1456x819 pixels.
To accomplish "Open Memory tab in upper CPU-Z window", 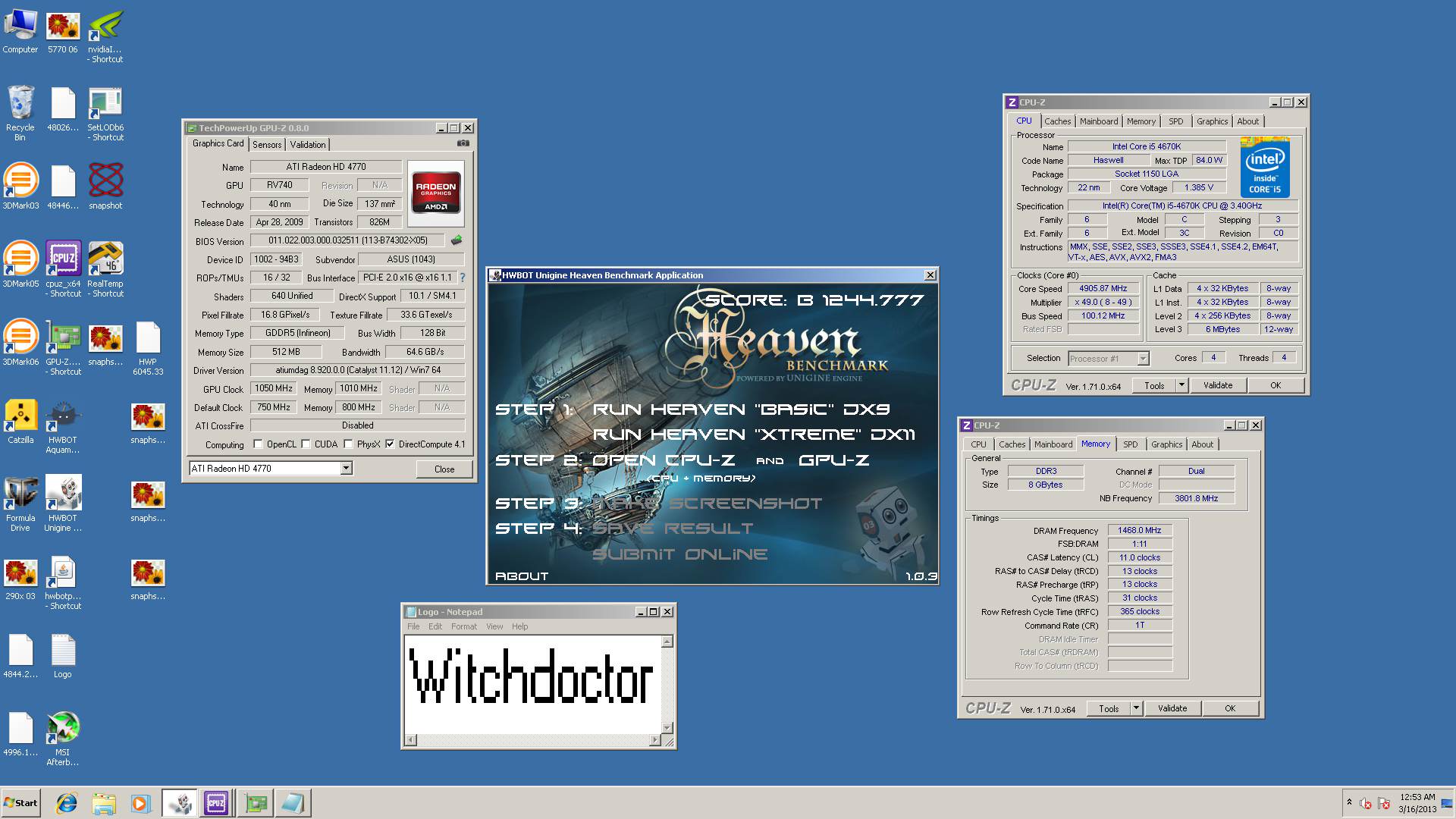I will [x=1141, y=121].
